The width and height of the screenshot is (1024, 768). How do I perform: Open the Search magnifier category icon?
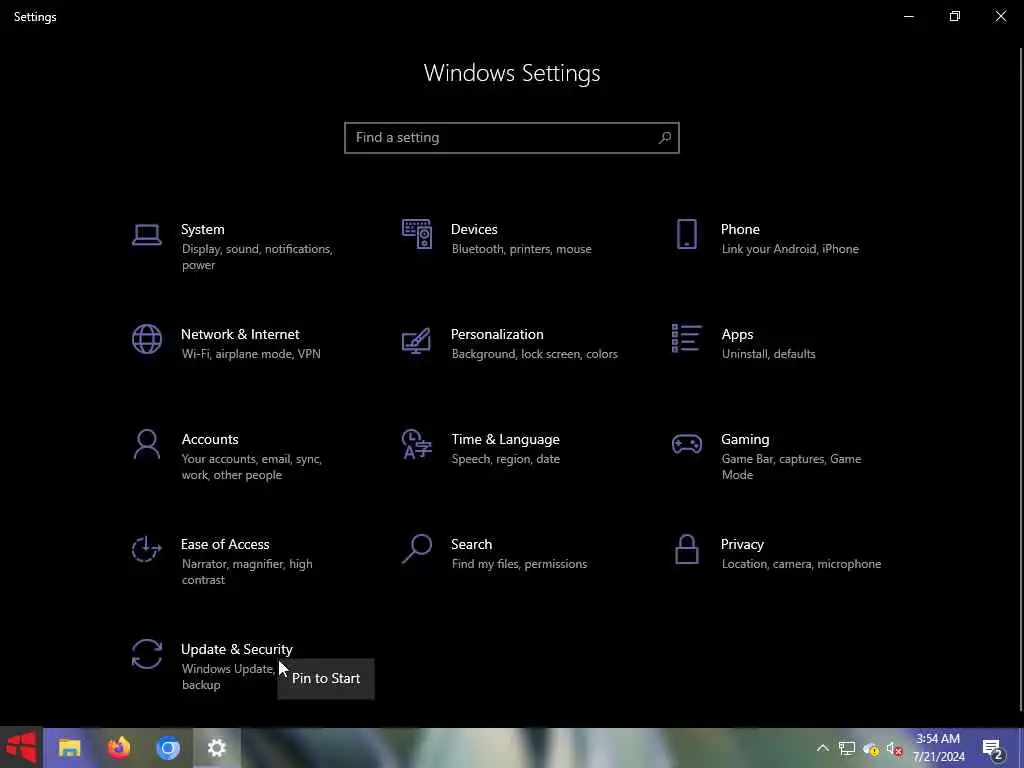[417, 549]
